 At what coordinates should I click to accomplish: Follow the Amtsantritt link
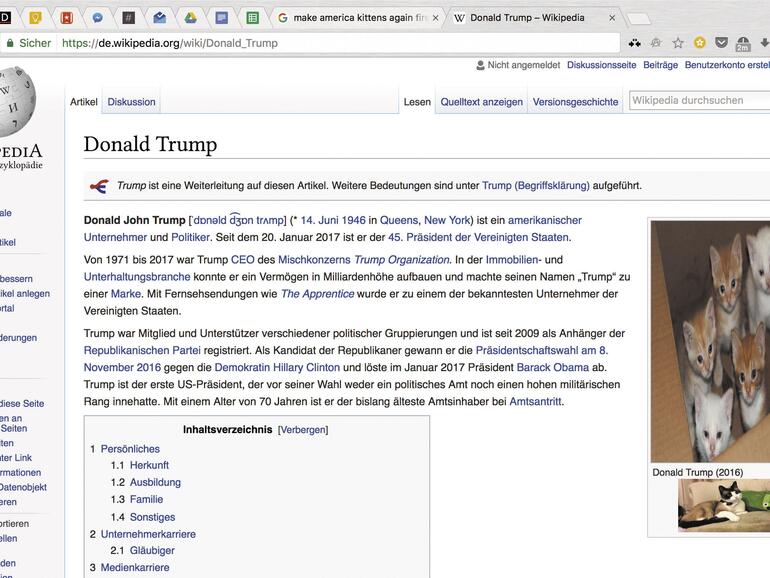tap(535, 402)
